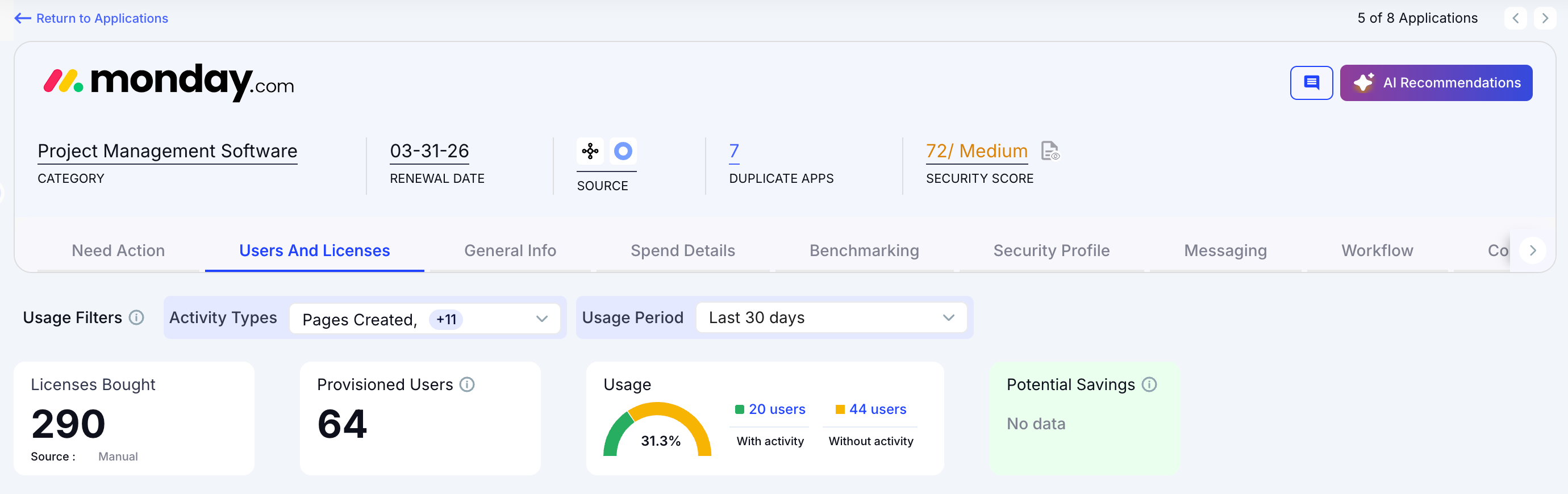Click the green With activity legend square
1568x494 pixels.
pos(740,409)
